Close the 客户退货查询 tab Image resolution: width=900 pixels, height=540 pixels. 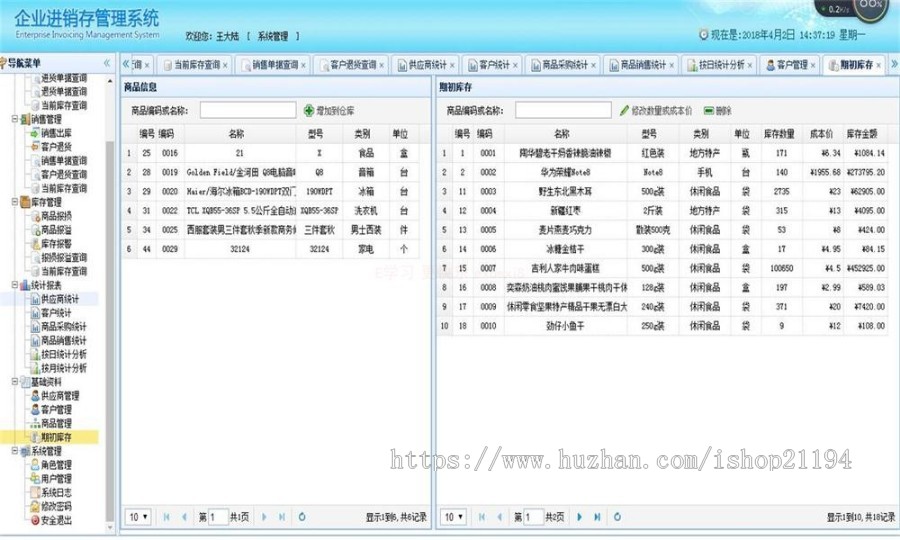click(x=381, y=65)
